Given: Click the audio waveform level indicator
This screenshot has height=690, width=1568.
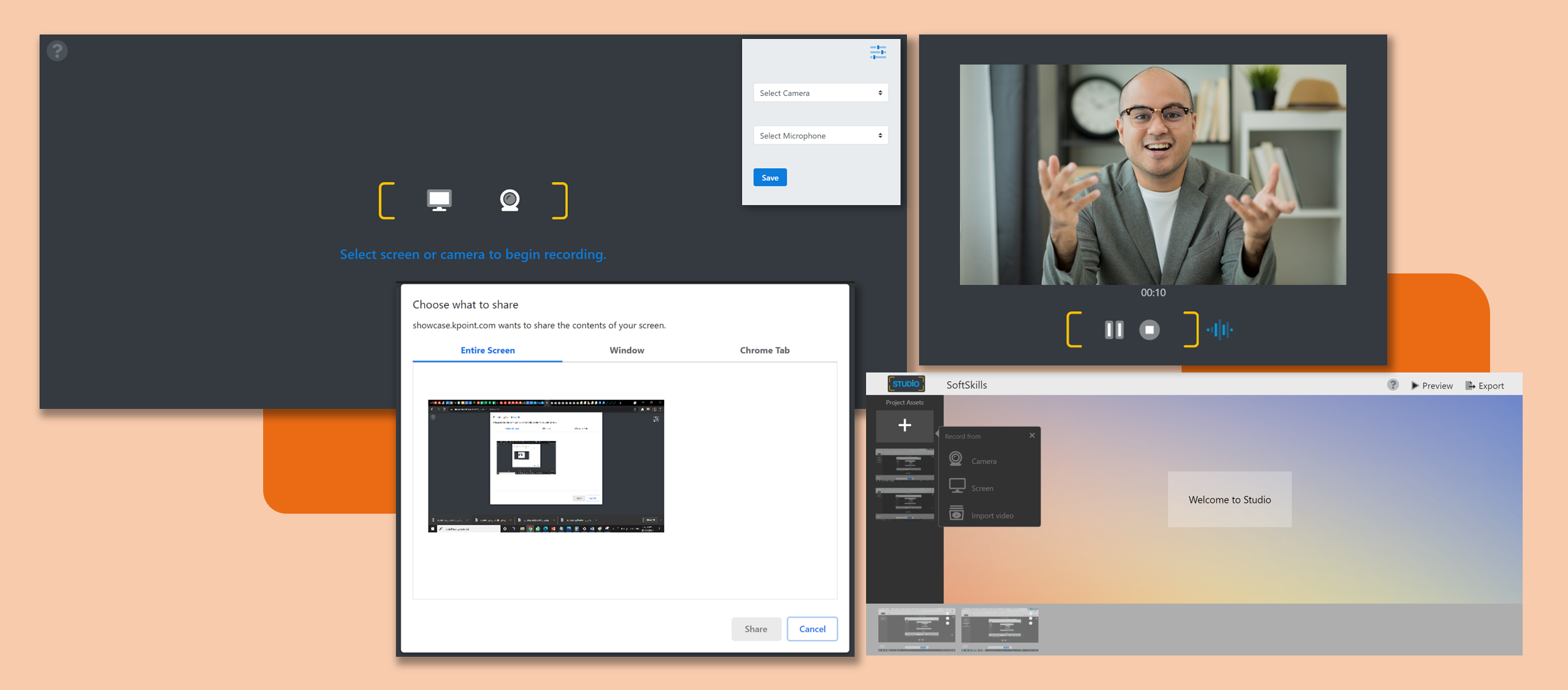Looking at the screenshot, I should pos(1219,330).
